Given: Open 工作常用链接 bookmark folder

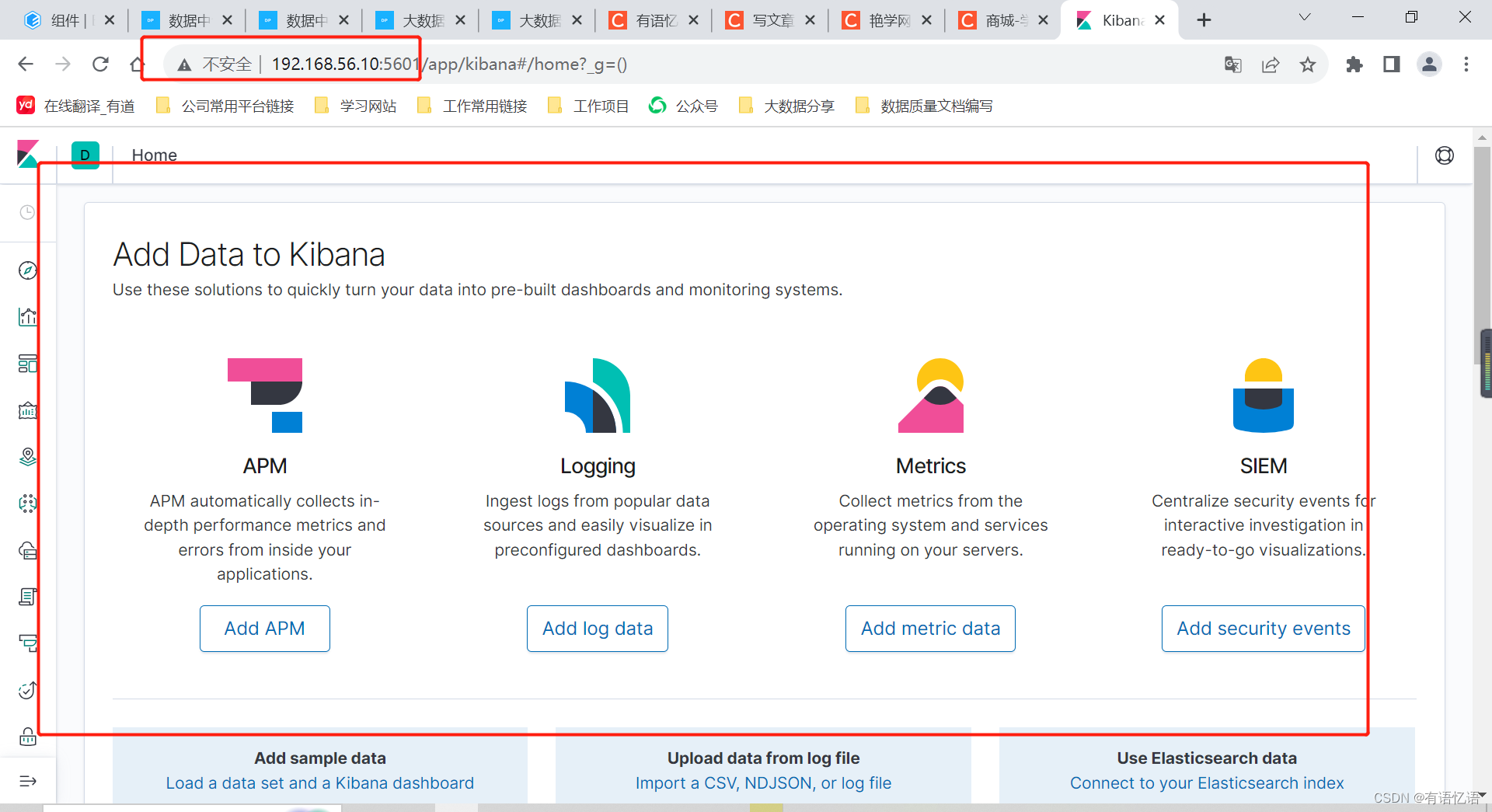Looking at the screenshot, I should pos(472,106).
